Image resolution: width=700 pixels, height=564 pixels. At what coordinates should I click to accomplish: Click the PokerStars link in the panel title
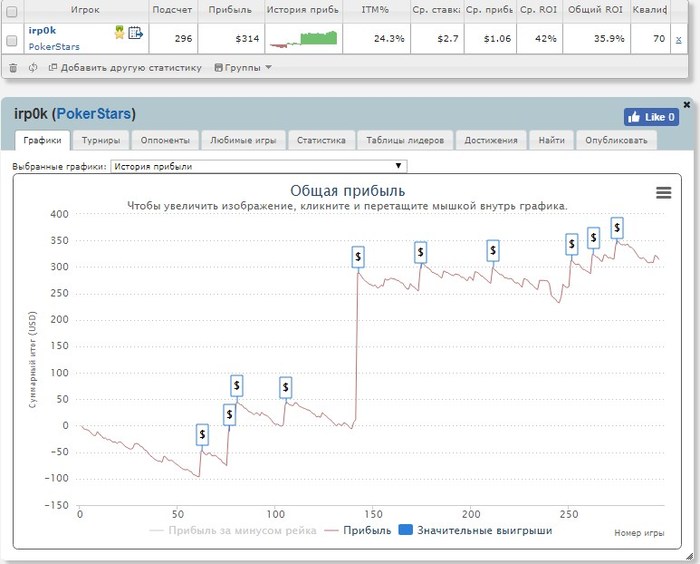[94, 113]
